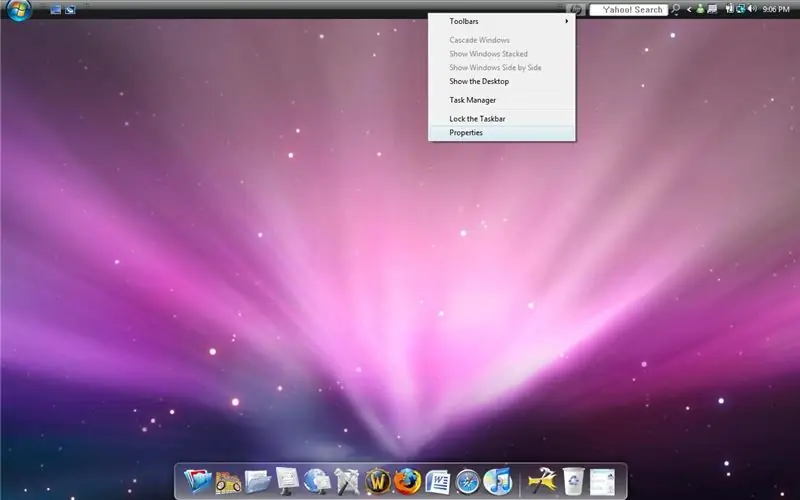Open the document page dock icon
The image size is (800, 500).
[603, 482]
